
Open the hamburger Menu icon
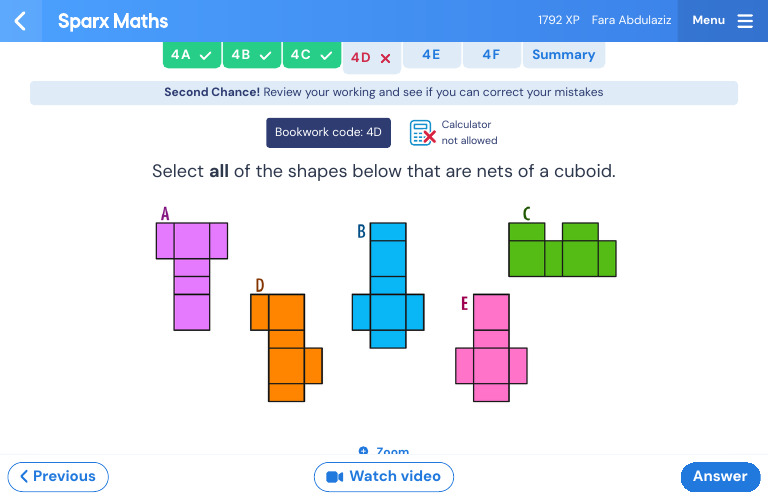(745, 21)
